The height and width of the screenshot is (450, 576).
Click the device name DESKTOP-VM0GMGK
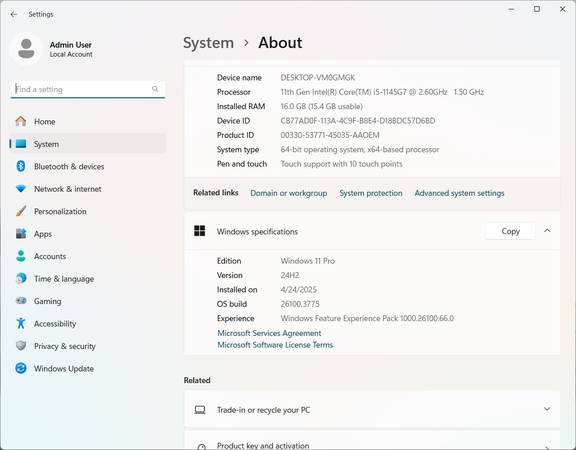[x=318, y=78]
